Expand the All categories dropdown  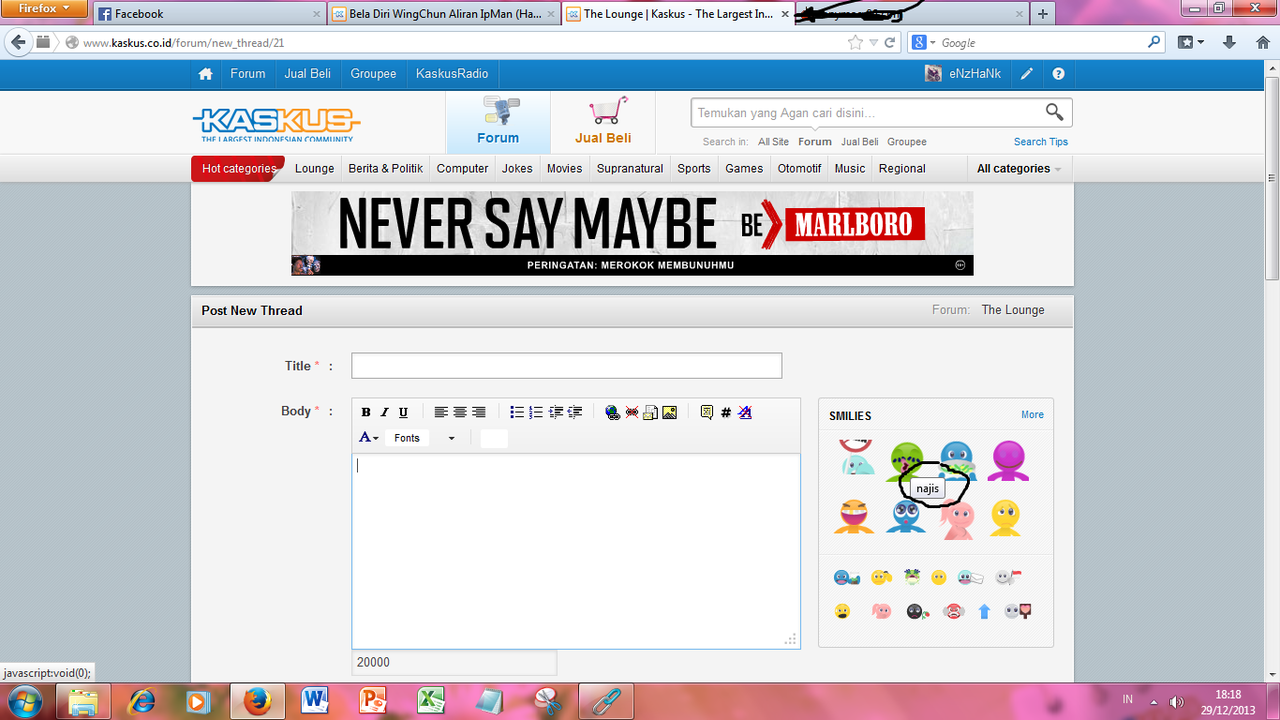1019,169
